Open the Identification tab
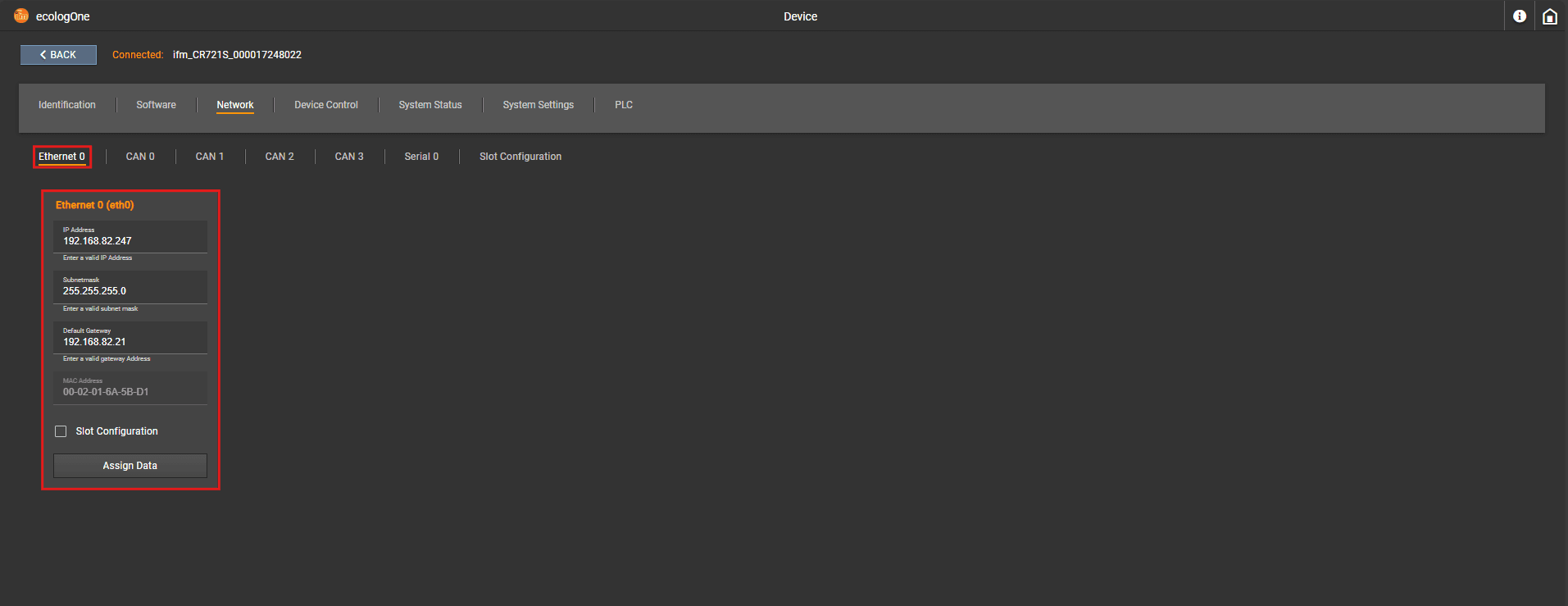Image resolution: width=1568 pixels, height=606 pixels. point(67,105)
